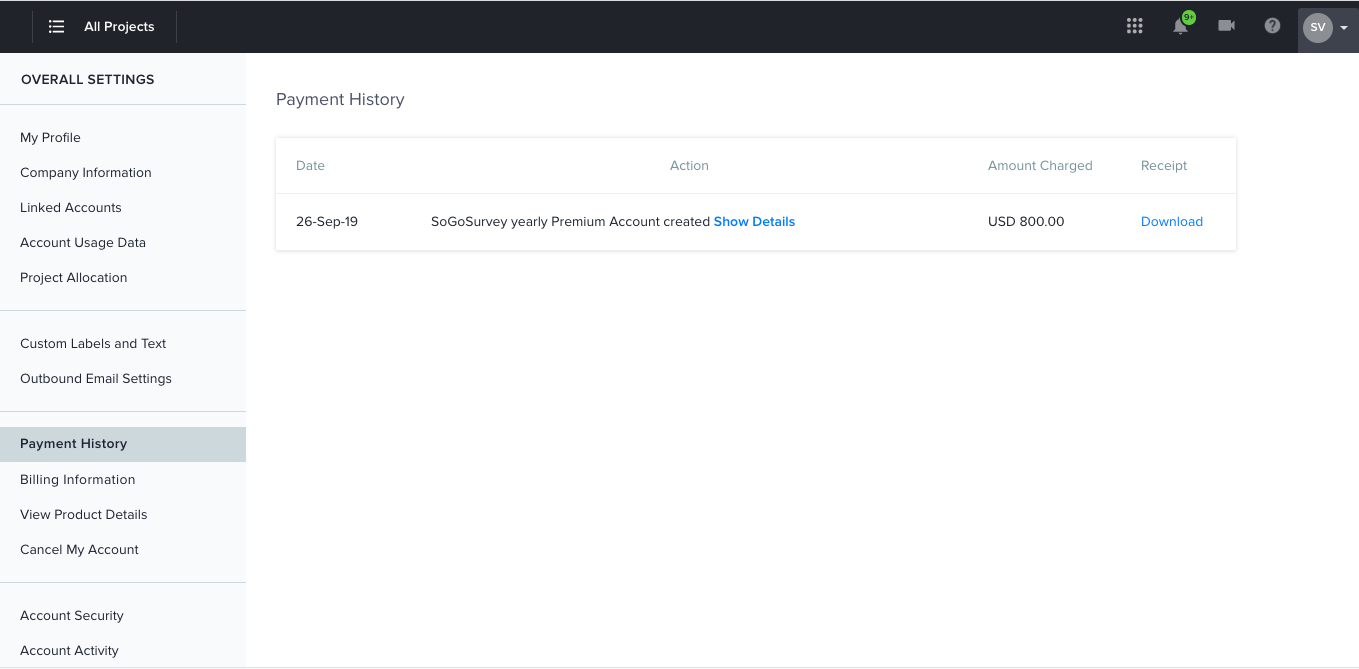Open Custom Labels and Text
This screenshot has width=1359, height=669.
coord(93,344)
